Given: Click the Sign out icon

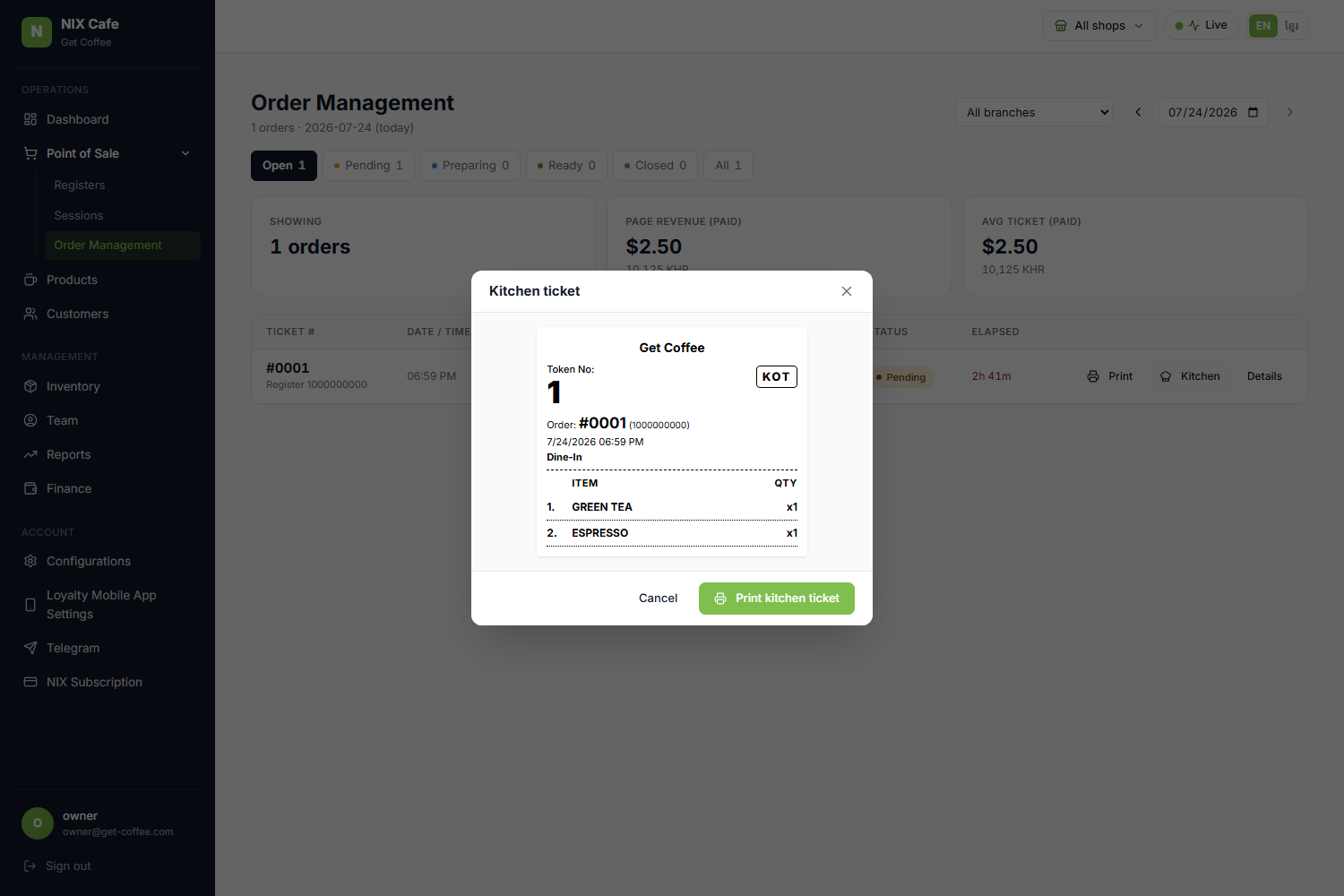Looking at the screenshot, I should click(x=30, y=866).
